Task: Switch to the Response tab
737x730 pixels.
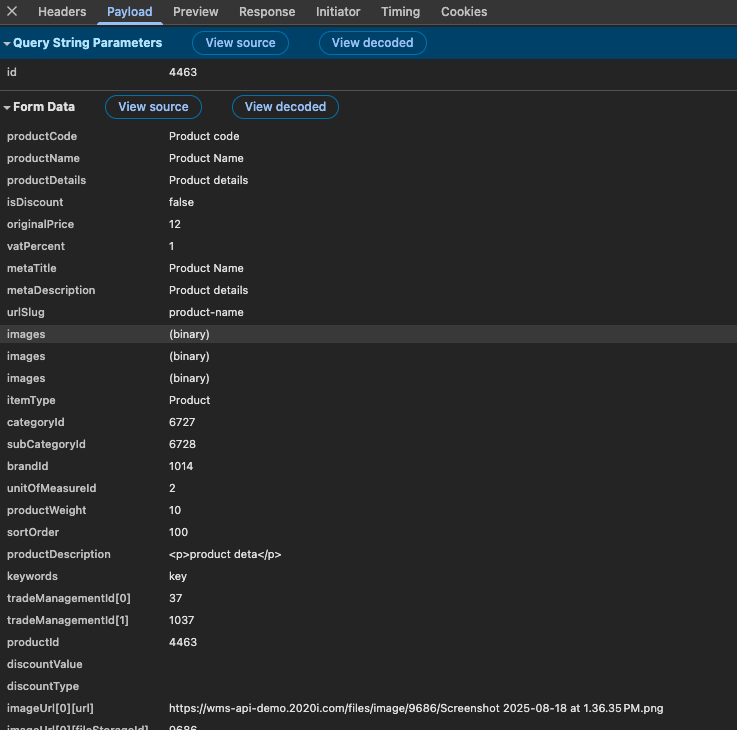Action: pos(267,12)
